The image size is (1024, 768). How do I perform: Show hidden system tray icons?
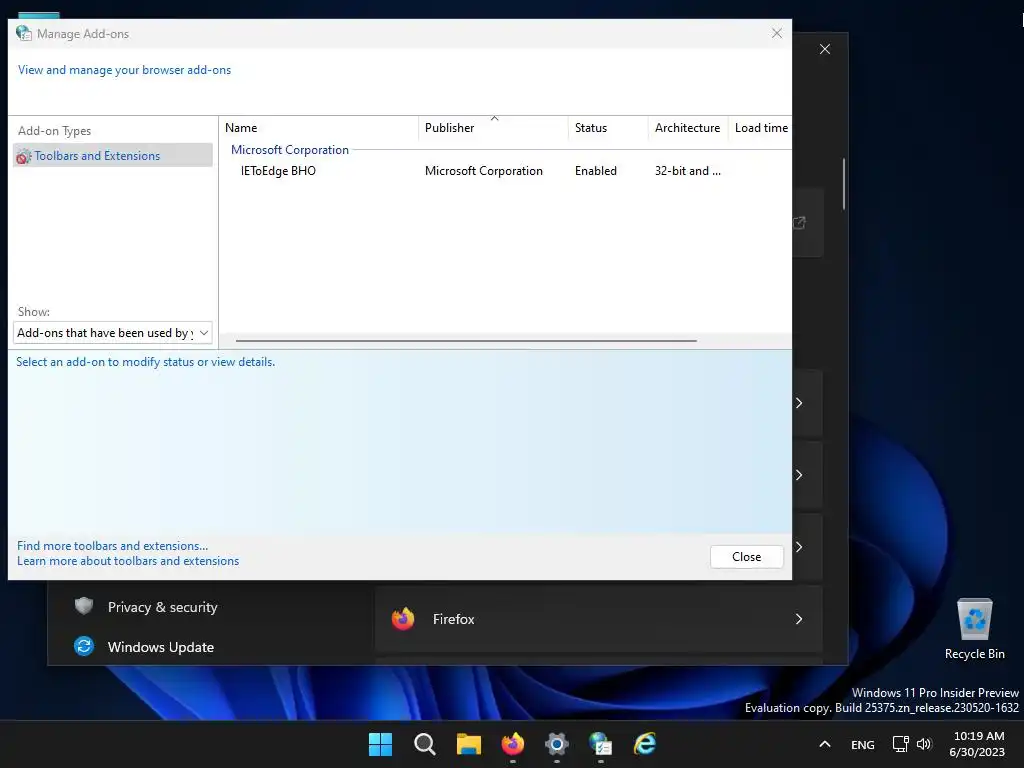[825, 744]
